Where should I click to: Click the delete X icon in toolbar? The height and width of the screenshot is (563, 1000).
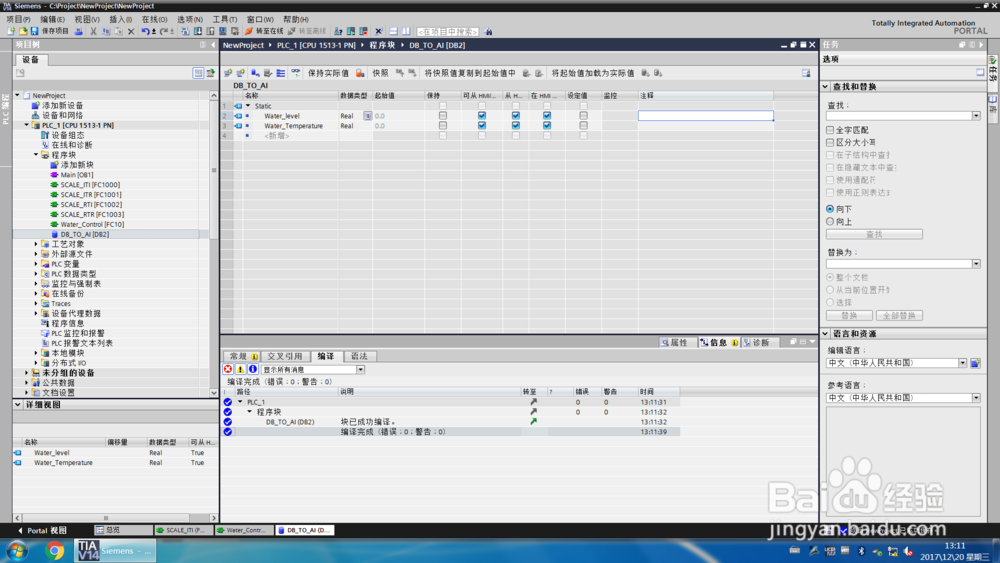click(131, 31)
